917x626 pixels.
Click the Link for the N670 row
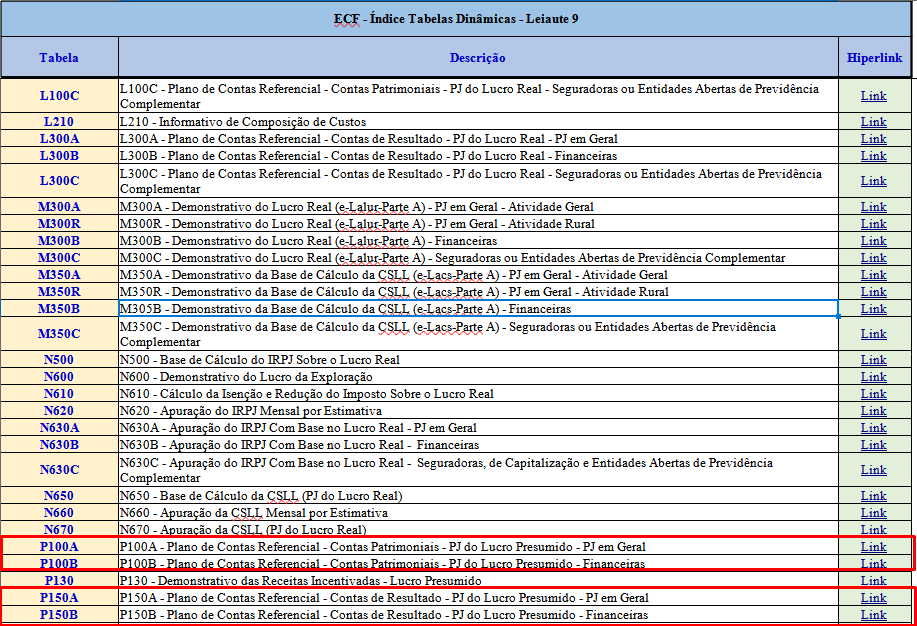[873, 529]
